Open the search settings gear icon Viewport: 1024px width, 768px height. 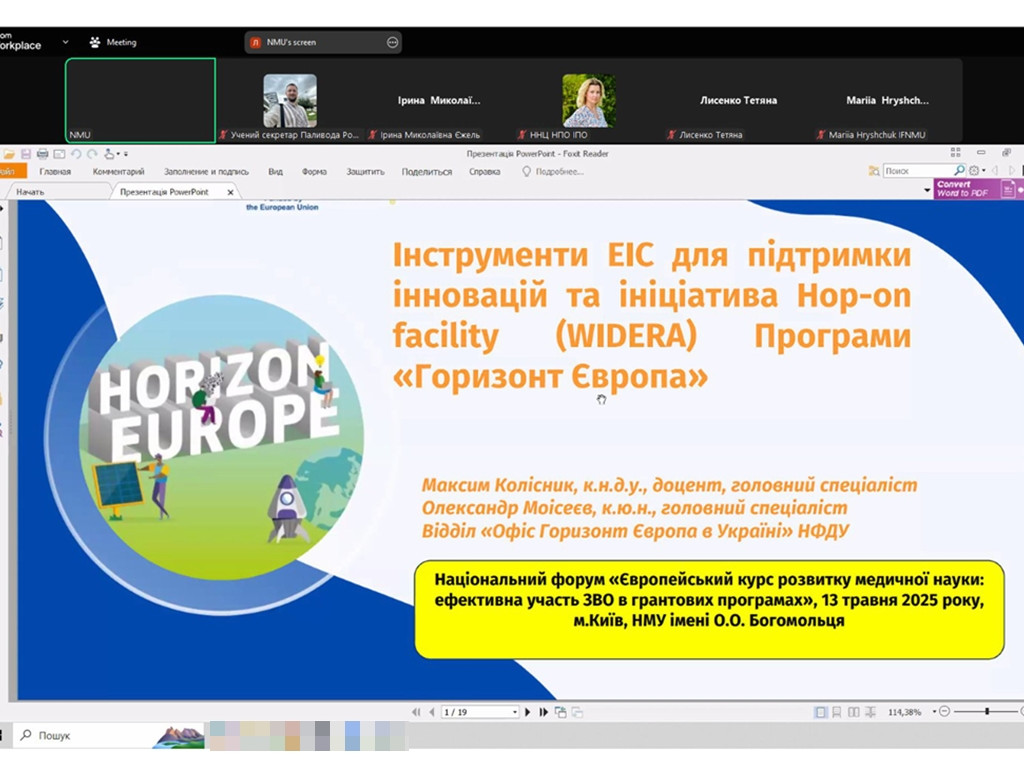point(974,170)
